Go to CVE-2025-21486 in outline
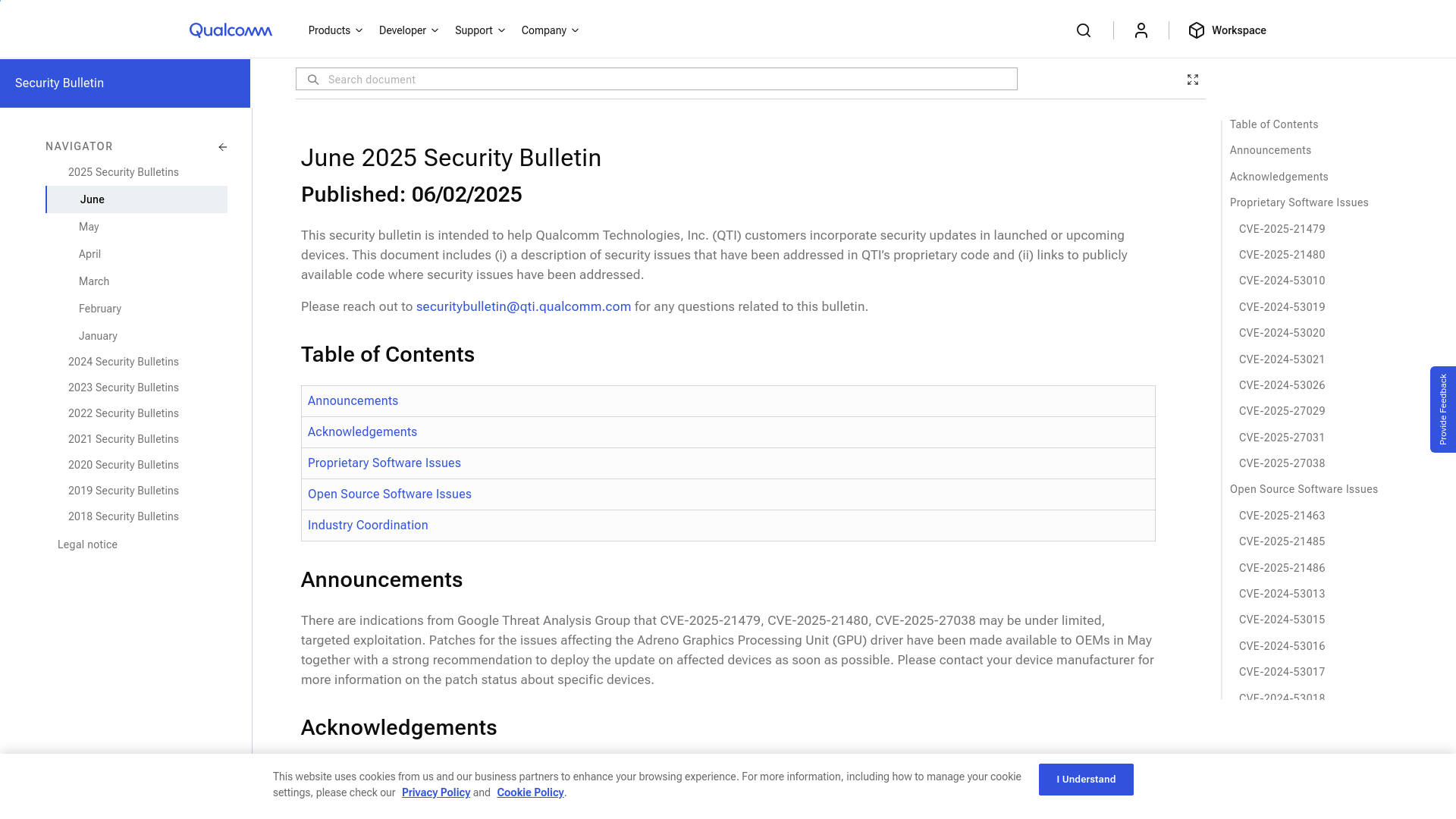Image resolution: width=1456 pixels, height=819 pixels. (1282, 568)
